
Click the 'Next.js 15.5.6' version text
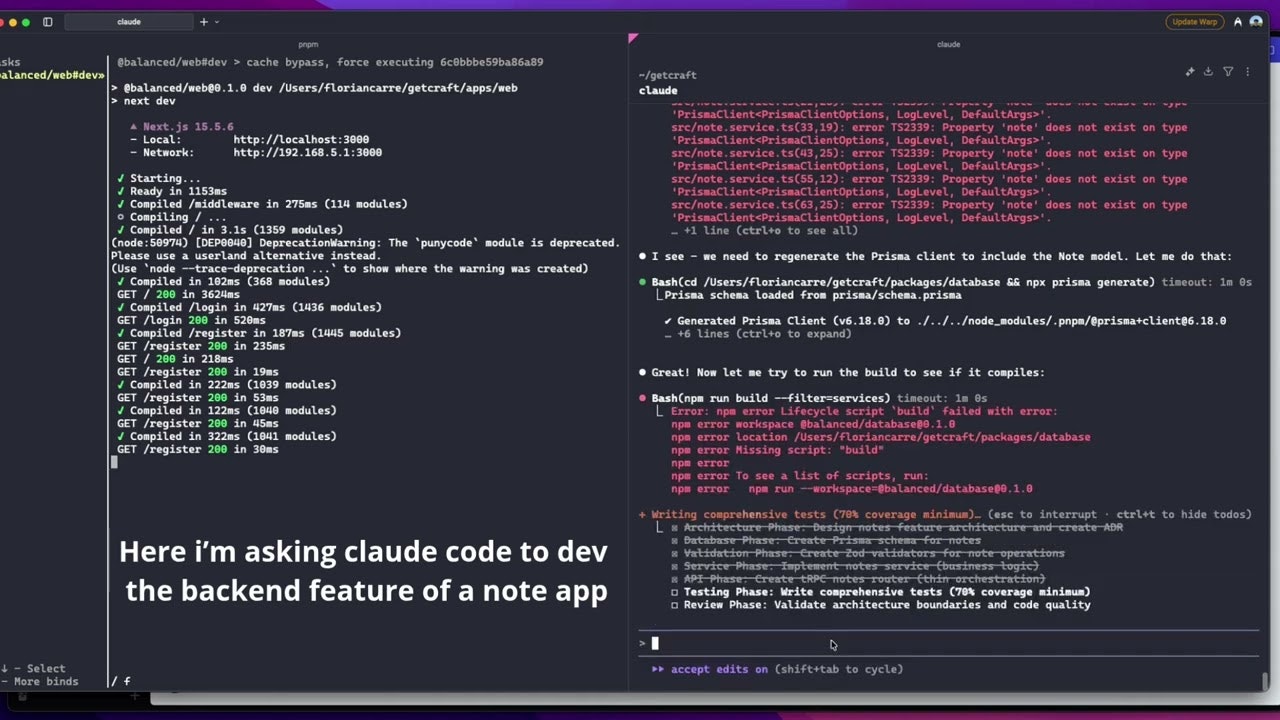tap(181, 127)
